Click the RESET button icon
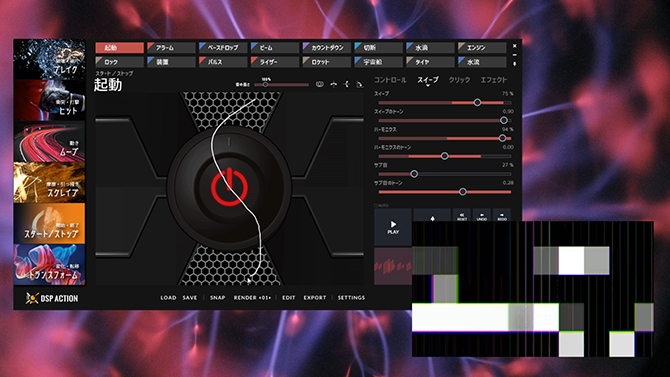The width and height of the screenshot is (670, 377). coord(462,216)
